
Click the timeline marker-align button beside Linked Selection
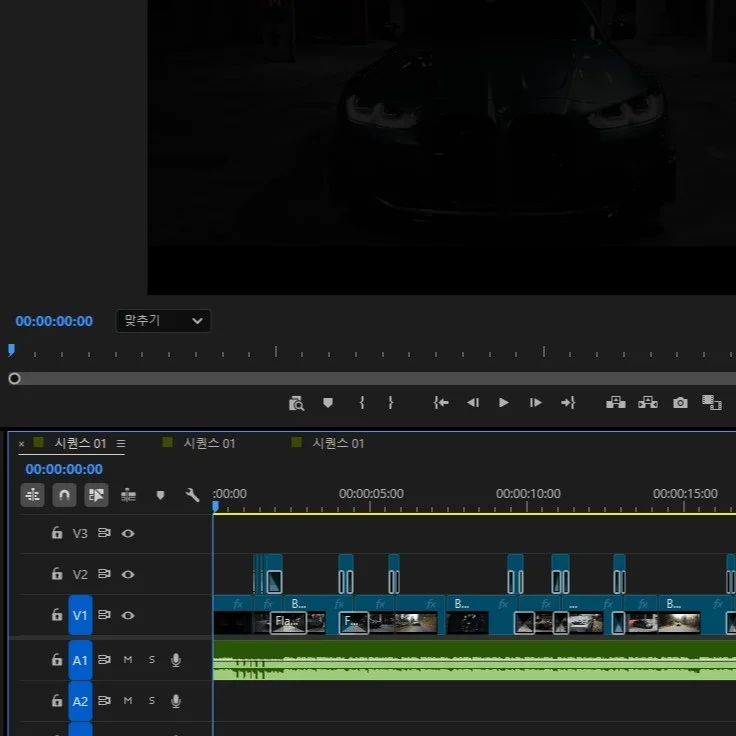pos(128,495)
